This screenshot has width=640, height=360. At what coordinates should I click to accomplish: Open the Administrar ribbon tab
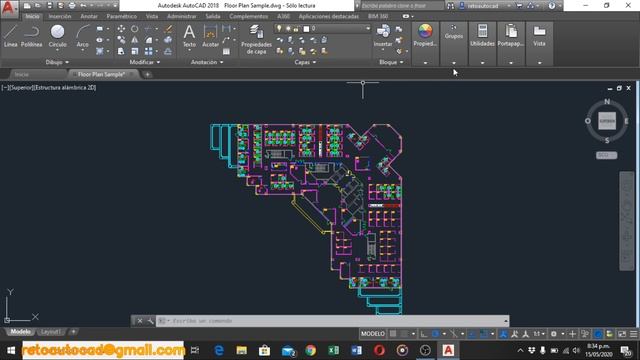182,16
